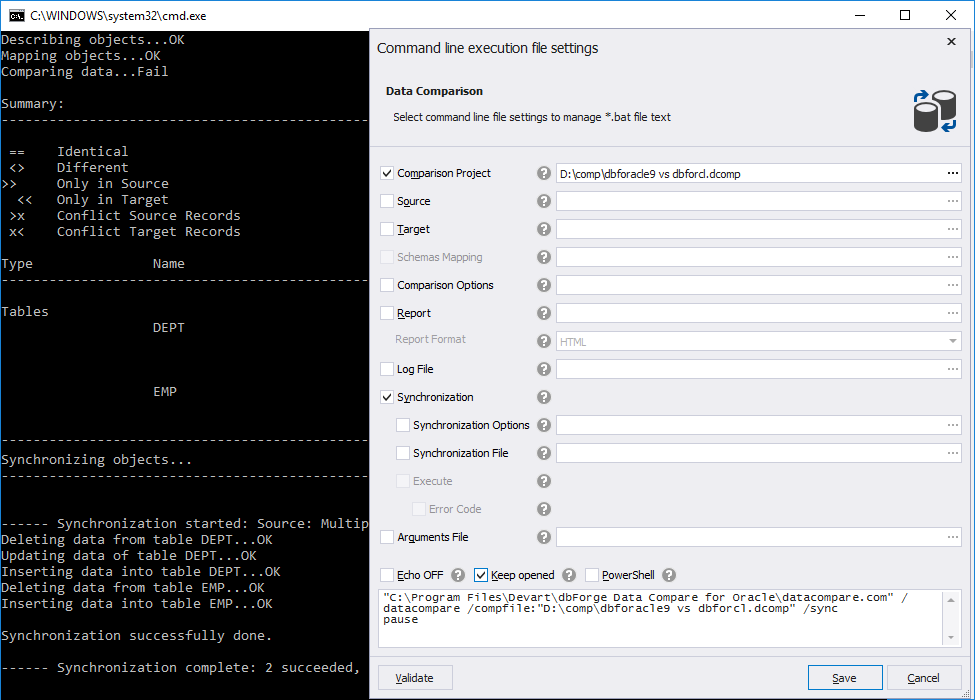Viewport: 975px width, 700px height.
Task: Uncheck the Comparison Project checkbox
Action: pyautogui.click(x=387, y=173)
